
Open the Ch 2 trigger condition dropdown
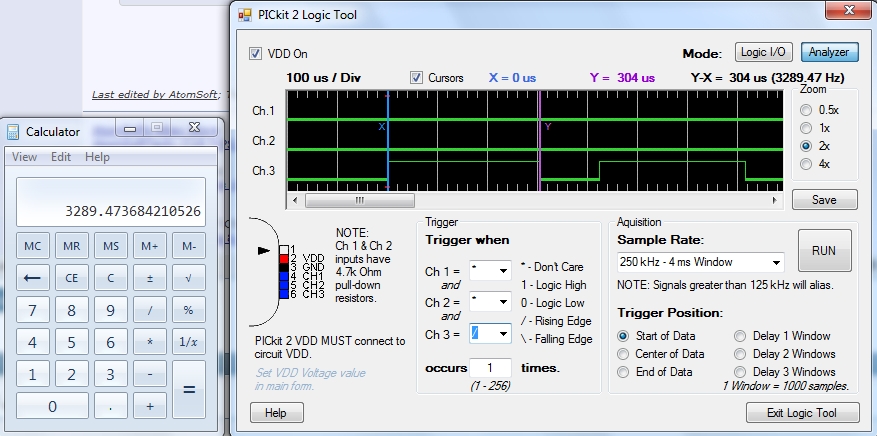[503, 302]
